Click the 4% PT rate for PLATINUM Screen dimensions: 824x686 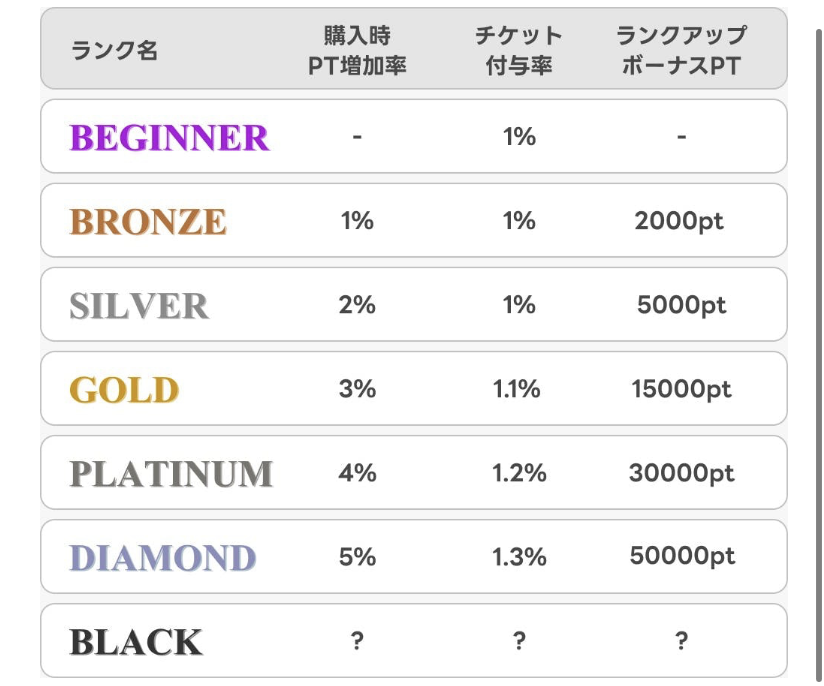pyautogui.click(x=357, y=473)
